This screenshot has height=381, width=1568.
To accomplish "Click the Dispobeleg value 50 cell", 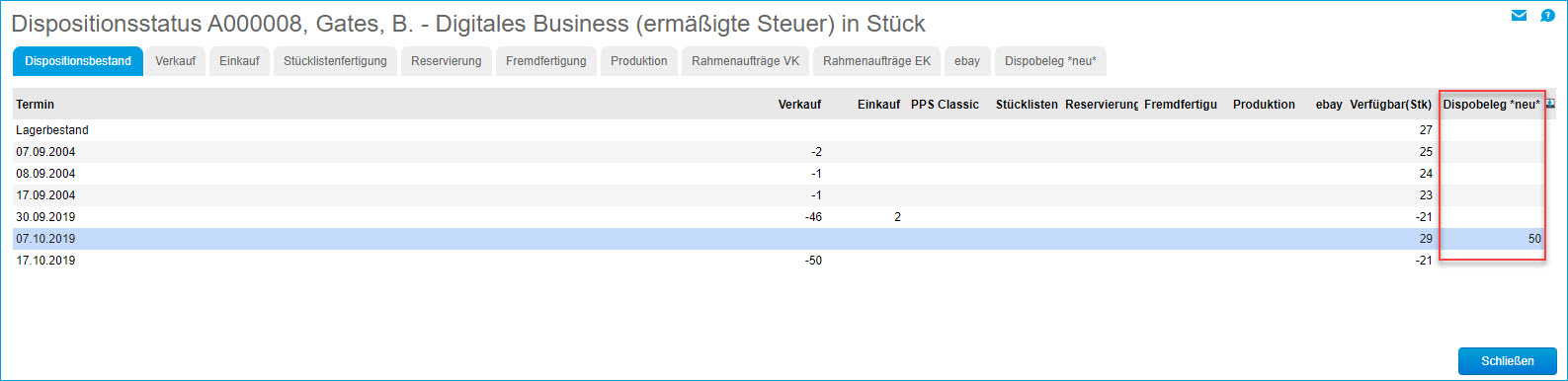I will point(1492,239).
